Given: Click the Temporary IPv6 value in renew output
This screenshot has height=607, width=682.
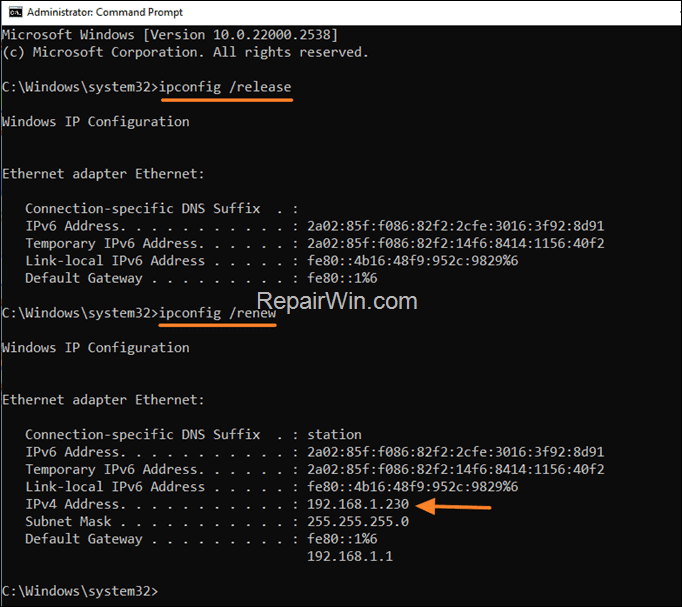Looking at the screenshot, I should point(455,469).
